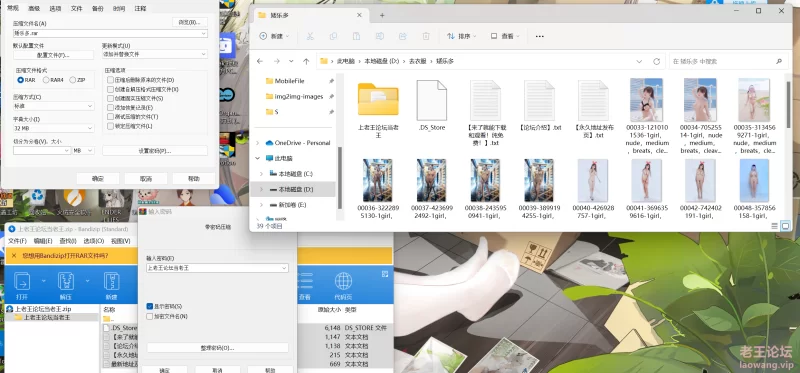800x373 pixels.
Task: Open Bandizip 选项(O) menu
Action: (93, 241)
